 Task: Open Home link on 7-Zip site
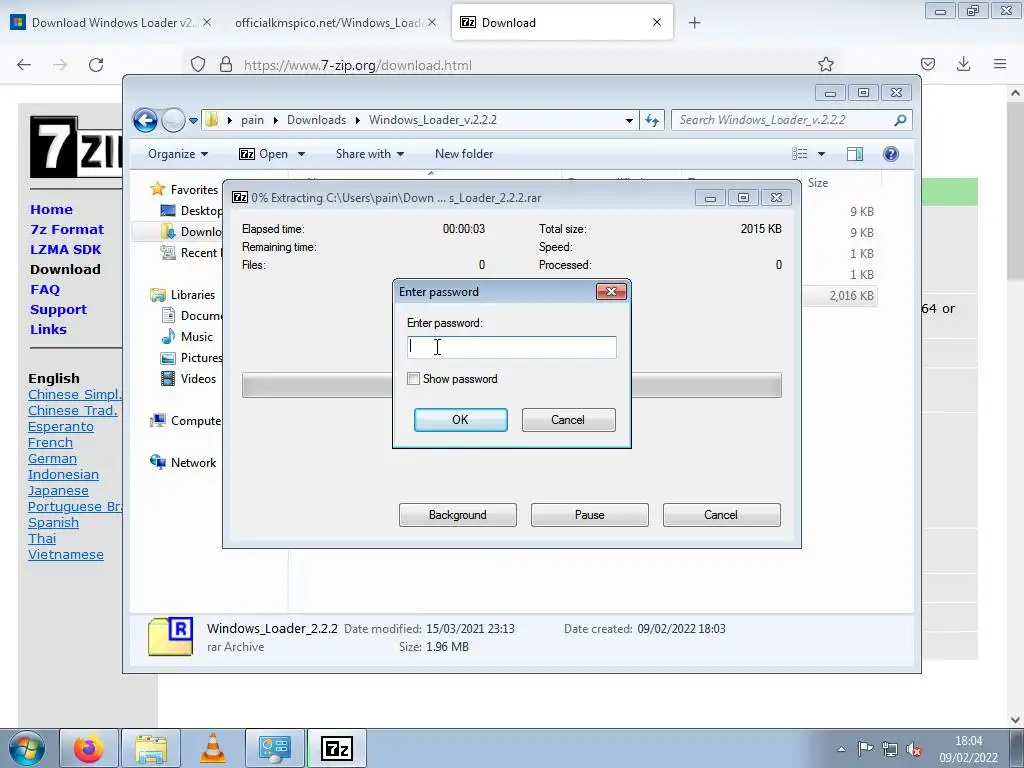[52, 210]
